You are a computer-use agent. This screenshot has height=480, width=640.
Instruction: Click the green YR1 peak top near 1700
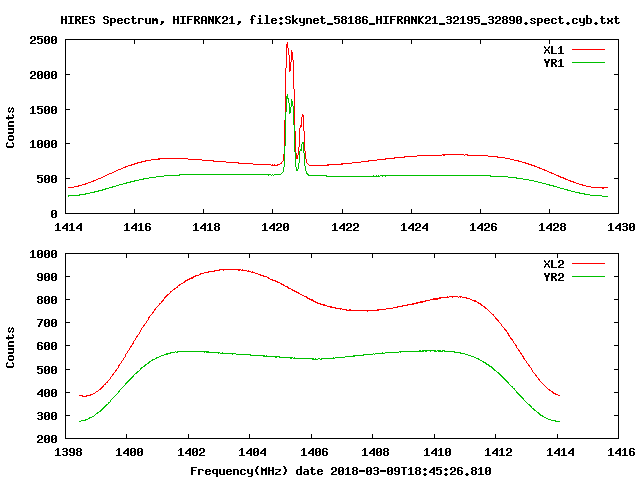click(287, 96)
